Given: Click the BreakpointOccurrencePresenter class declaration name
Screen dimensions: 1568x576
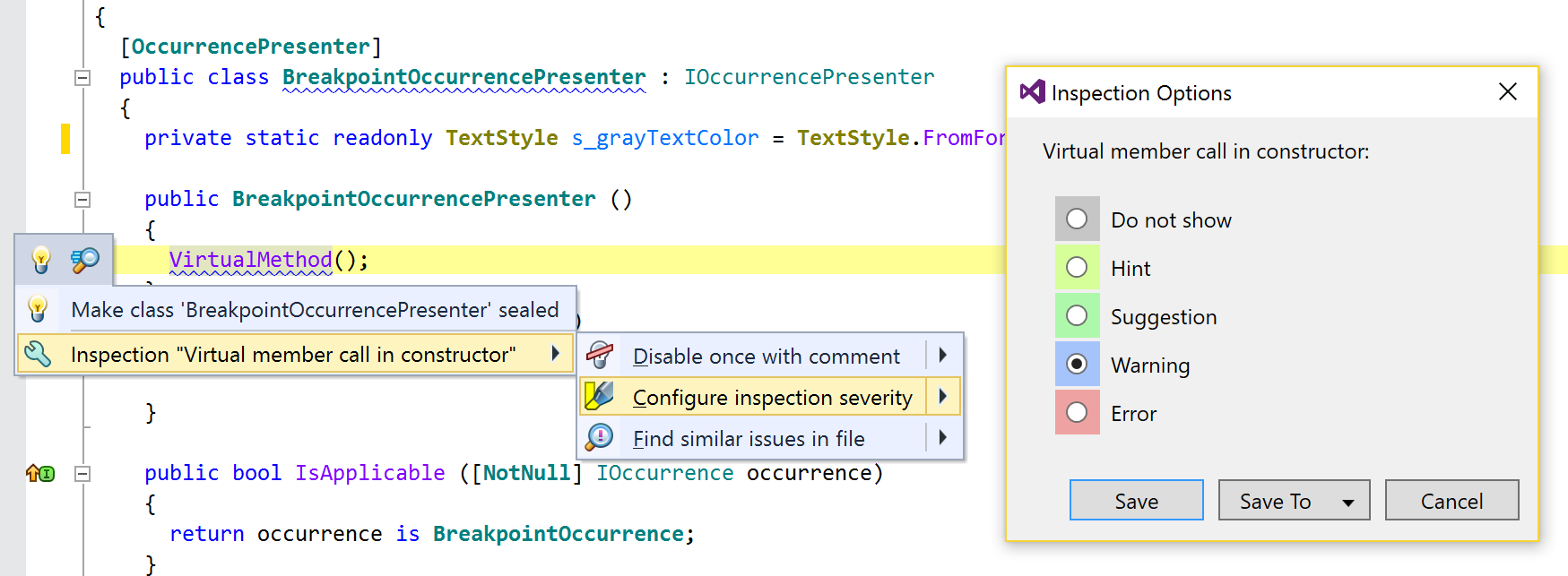Looking at the screenshot, I should click(464, 77).
